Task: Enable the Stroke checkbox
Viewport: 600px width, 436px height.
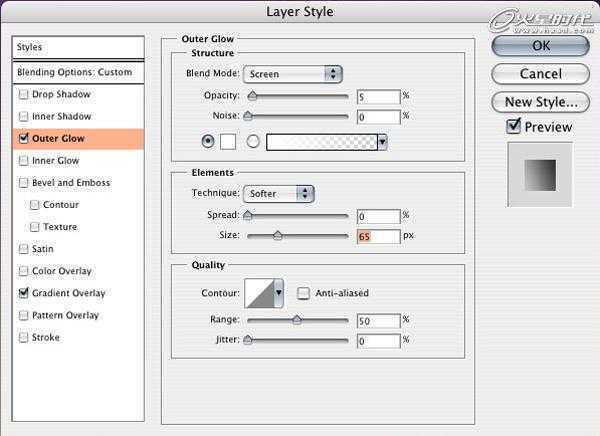Action: click(x=23, y=338)
